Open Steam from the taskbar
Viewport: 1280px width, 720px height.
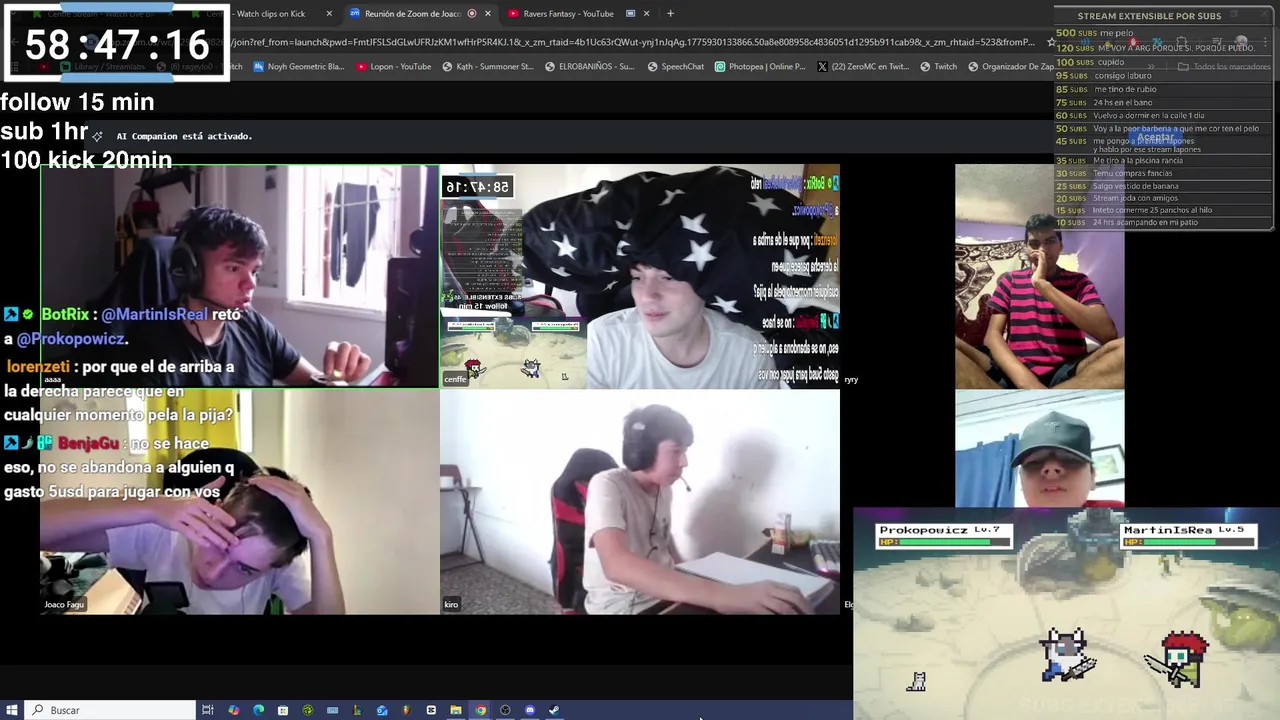click(554, 710)
